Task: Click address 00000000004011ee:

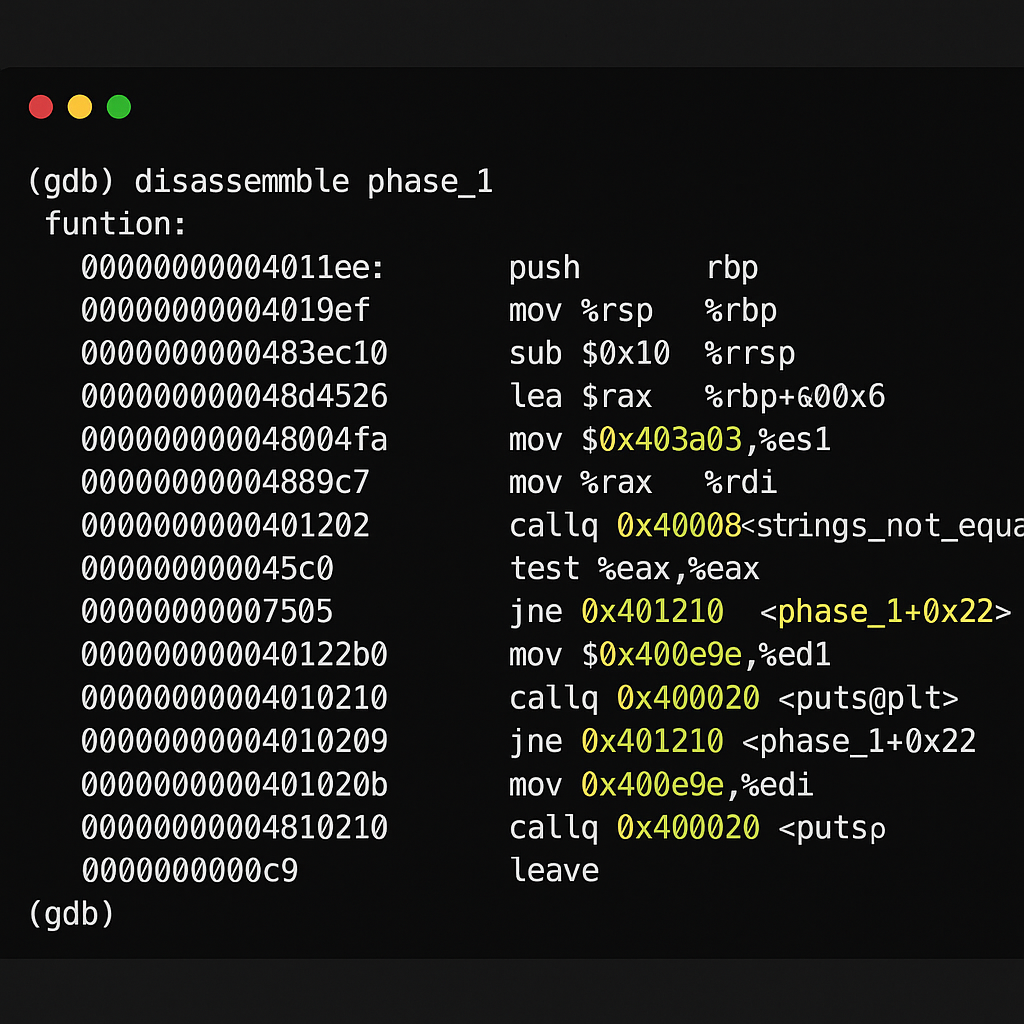Action: pyautogui.click(x=233, y=268)
